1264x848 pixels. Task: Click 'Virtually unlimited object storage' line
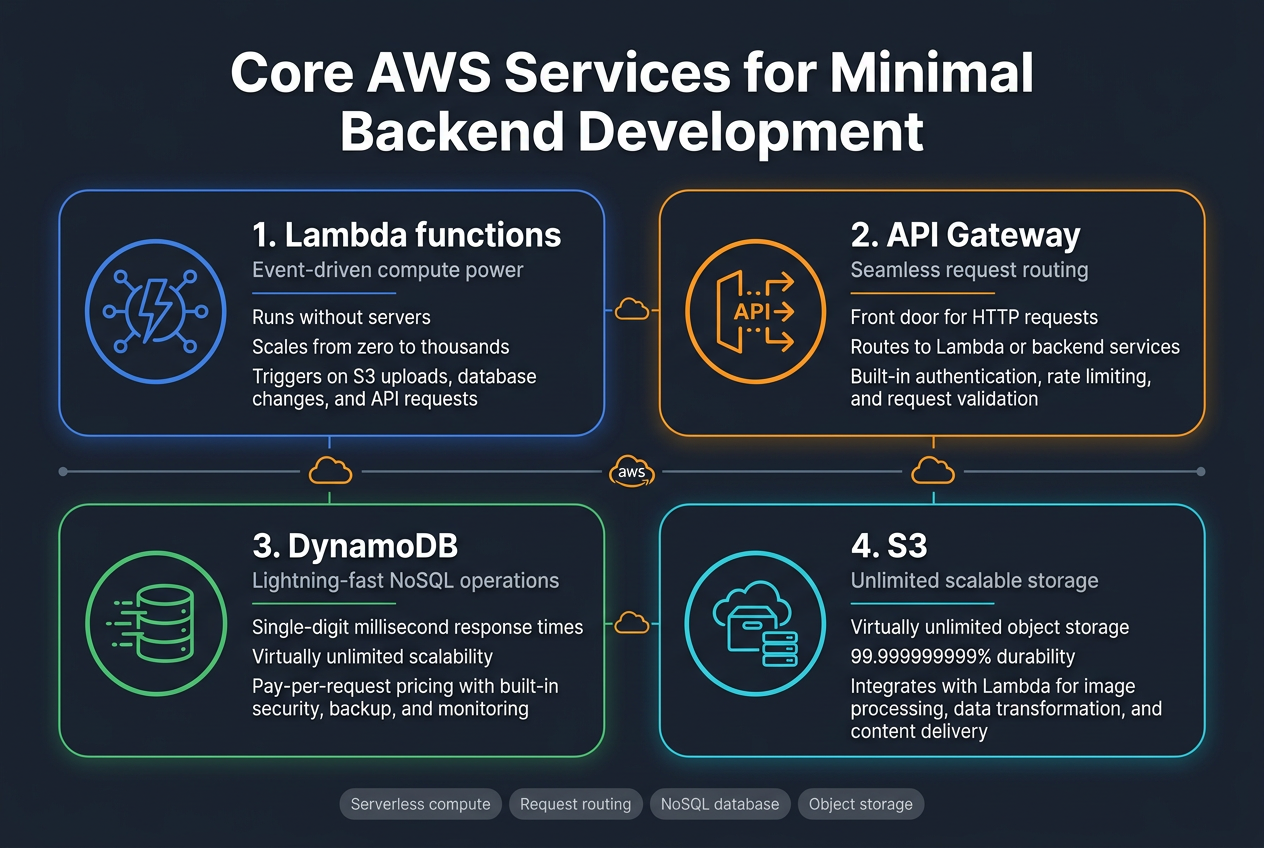pos(990,628)
